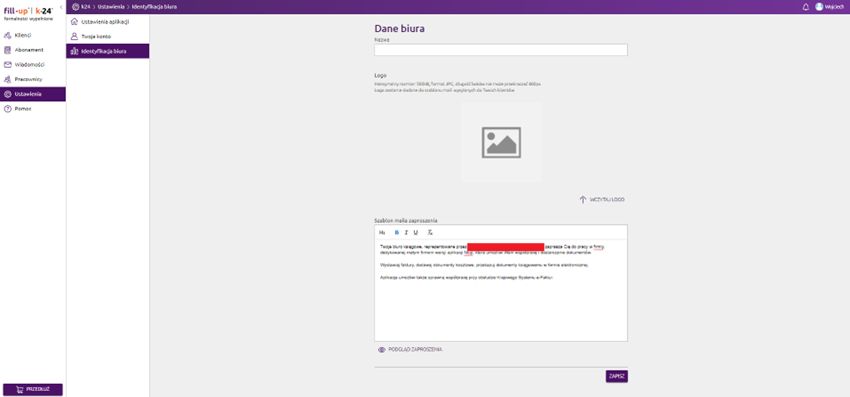This screenshot has height=397, width=850.
Task: Click the Szablon maila zaproszenia label
Action: point(405,221)
